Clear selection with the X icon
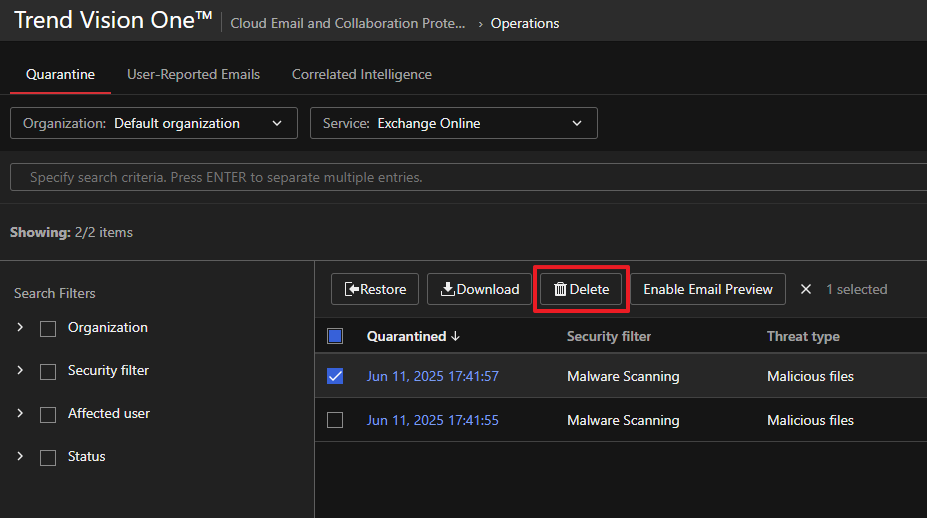This screenshot has height=518, width=927. (806, 289)
